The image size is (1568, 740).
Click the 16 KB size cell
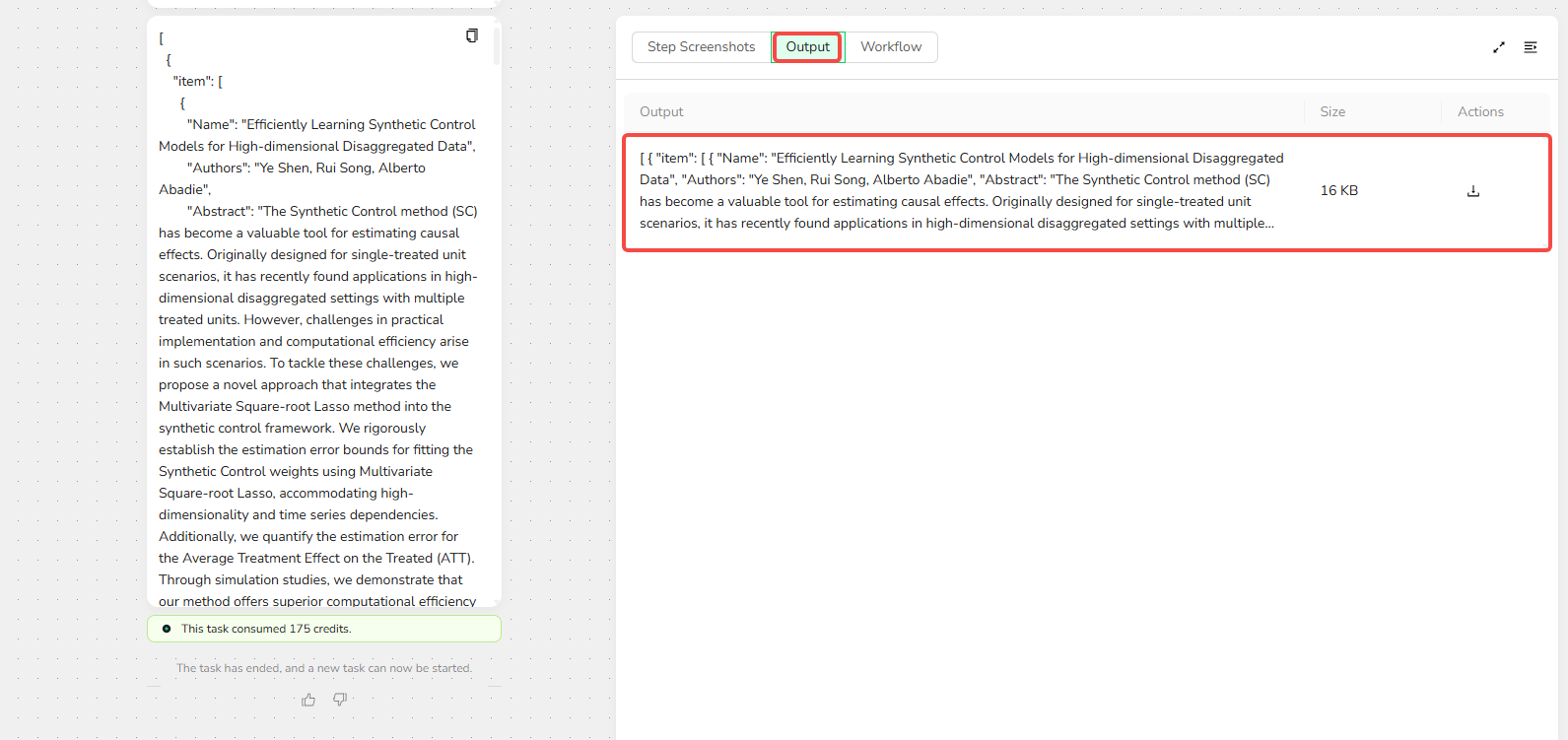(x=1338, y=191)
